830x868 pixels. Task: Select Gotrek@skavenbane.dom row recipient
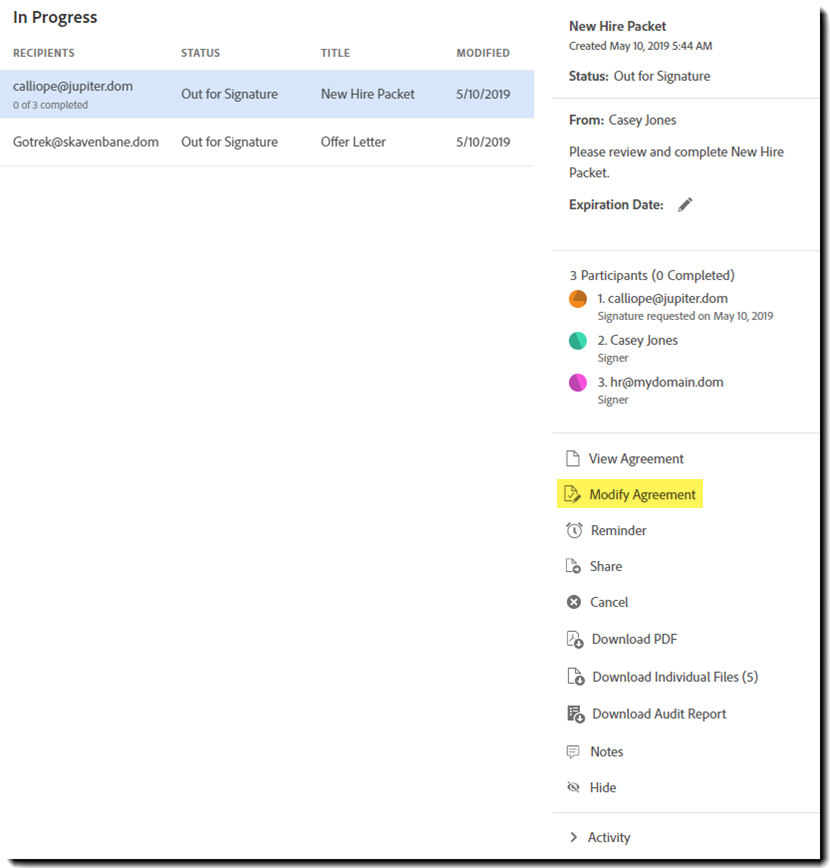tap(86, 142)
